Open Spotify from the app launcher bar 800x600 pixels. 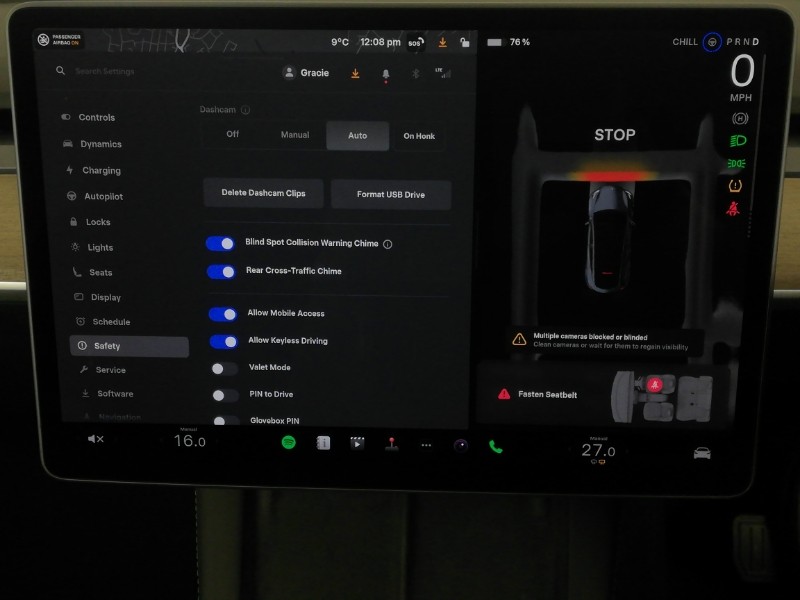[287, 441]
